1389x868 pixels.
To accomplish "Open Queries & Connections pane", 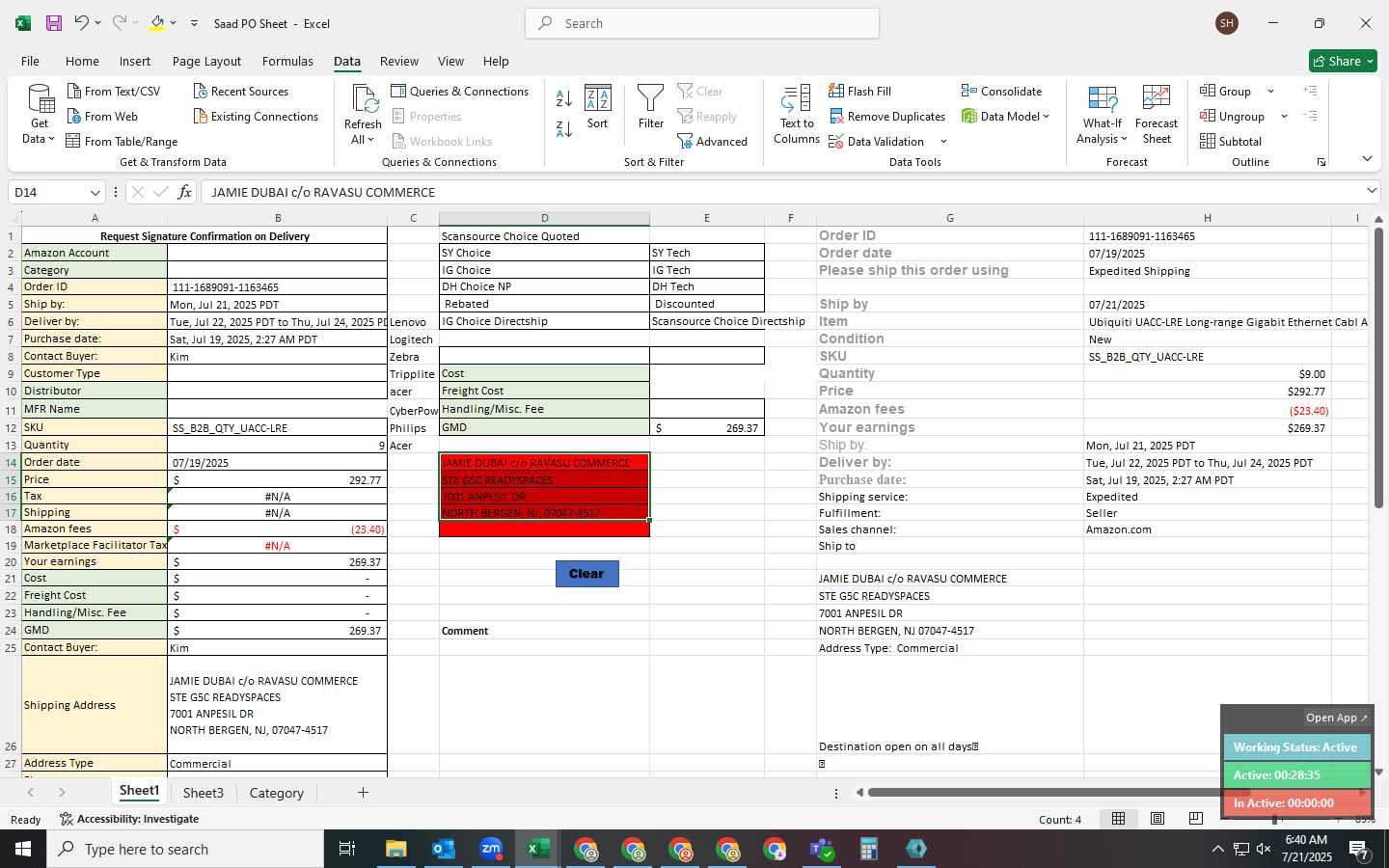I will [460, 91].
